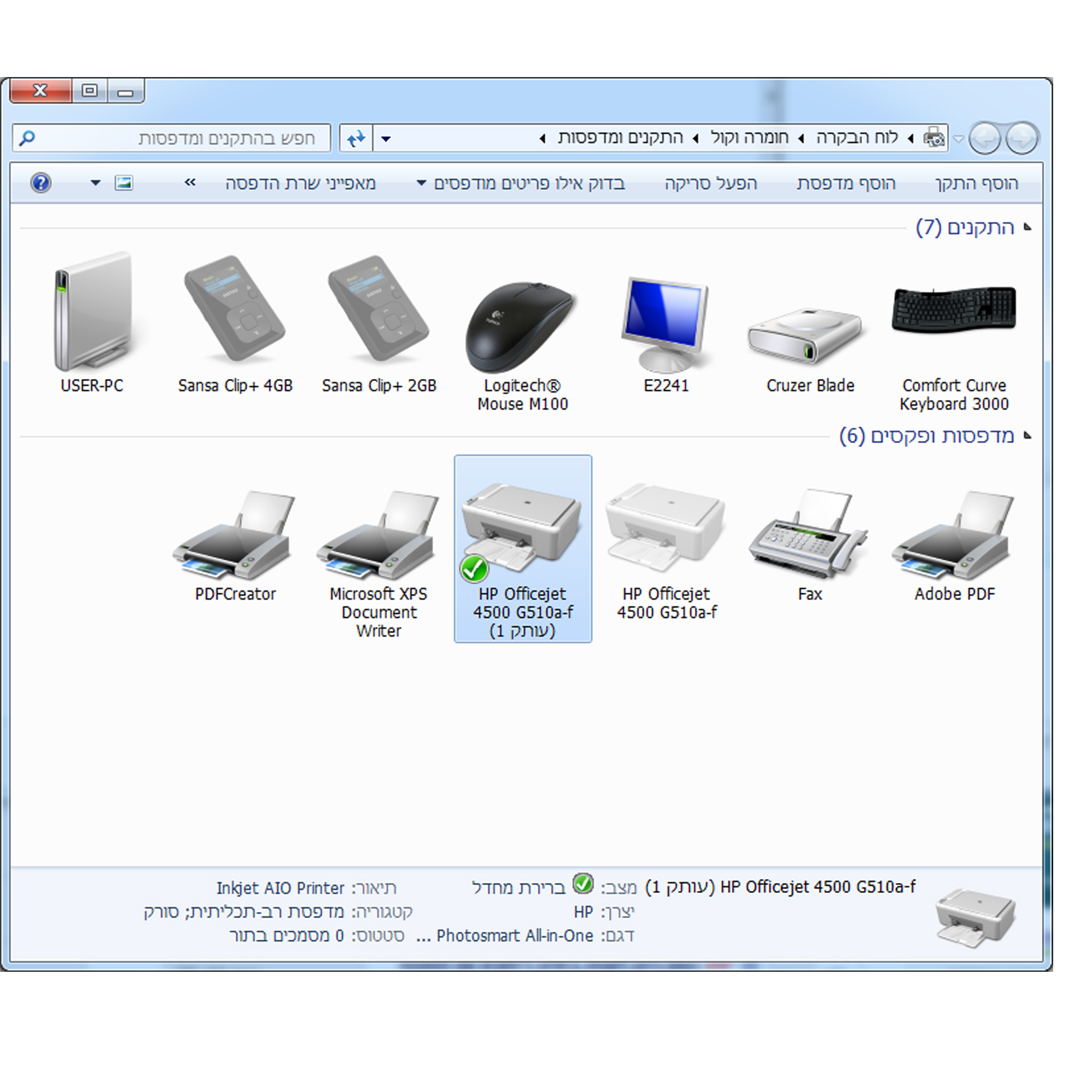This screenshot has height=1092, width=1092.
Task: Select the Adobe PDF printer
Action: tap(954, 546)
